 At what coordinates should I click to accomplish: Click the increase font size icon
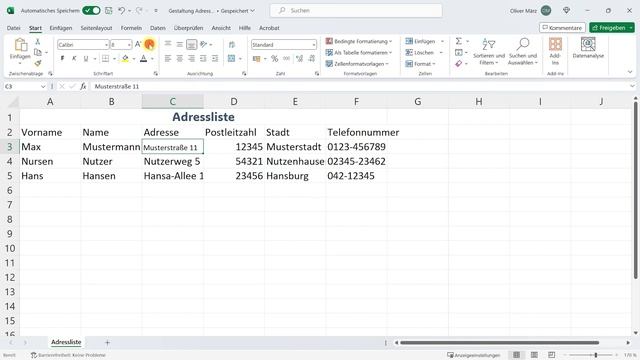tap(138, 44)
